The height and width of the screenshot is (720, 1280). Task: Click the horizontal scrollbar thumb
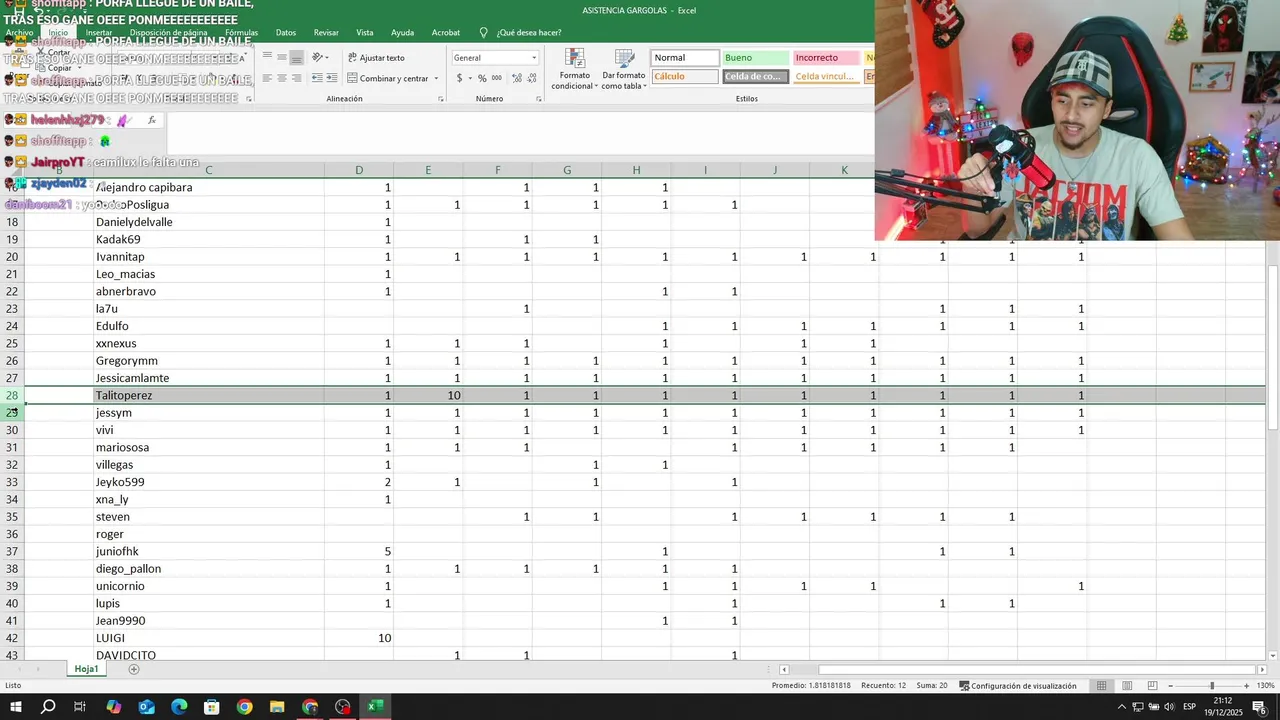tap(1036, 669)
